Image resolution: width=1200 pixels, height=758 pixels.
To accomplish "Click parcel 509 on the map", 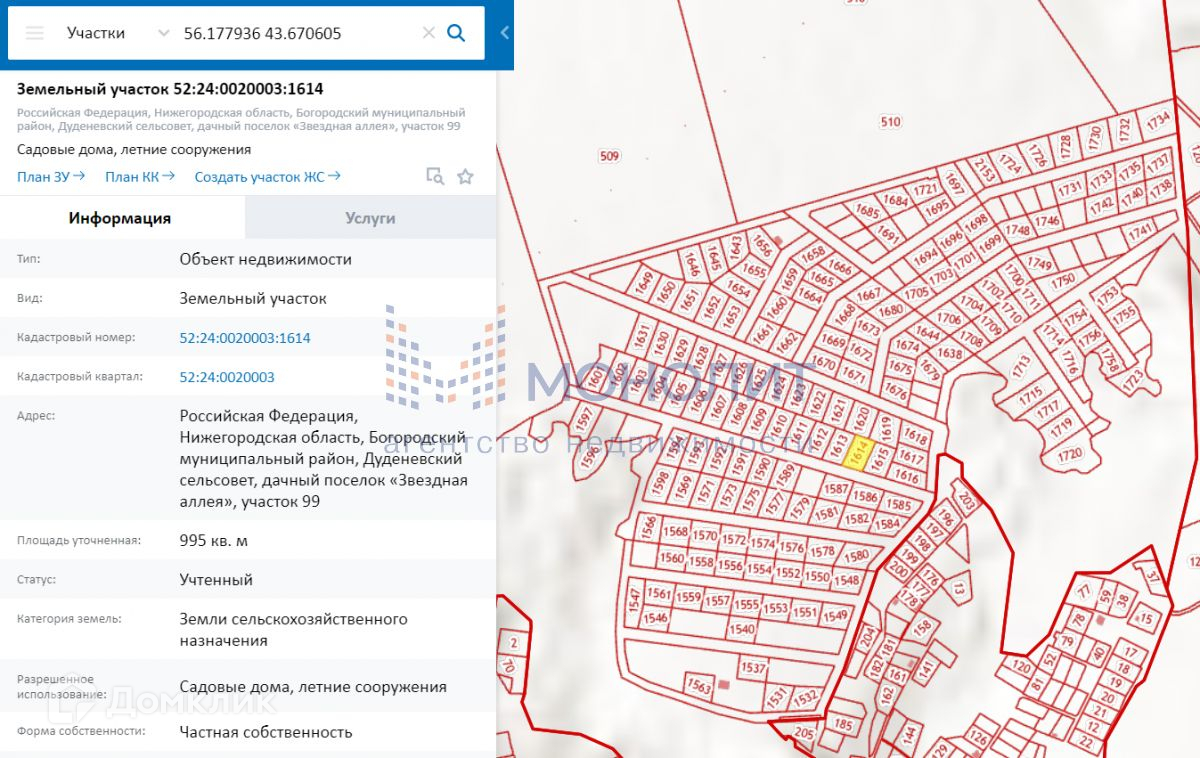I will 609,156.
